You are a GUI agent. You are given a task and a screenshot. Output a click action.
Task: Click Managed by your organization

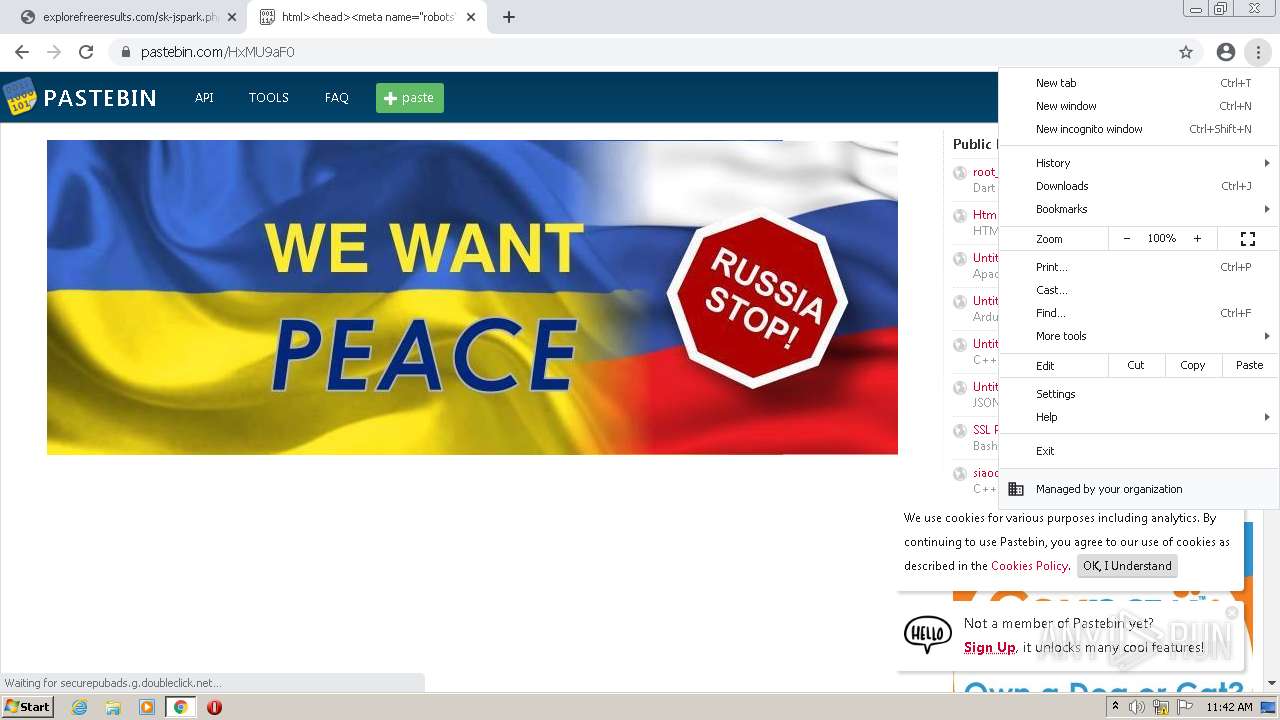tap(1139, 489)
